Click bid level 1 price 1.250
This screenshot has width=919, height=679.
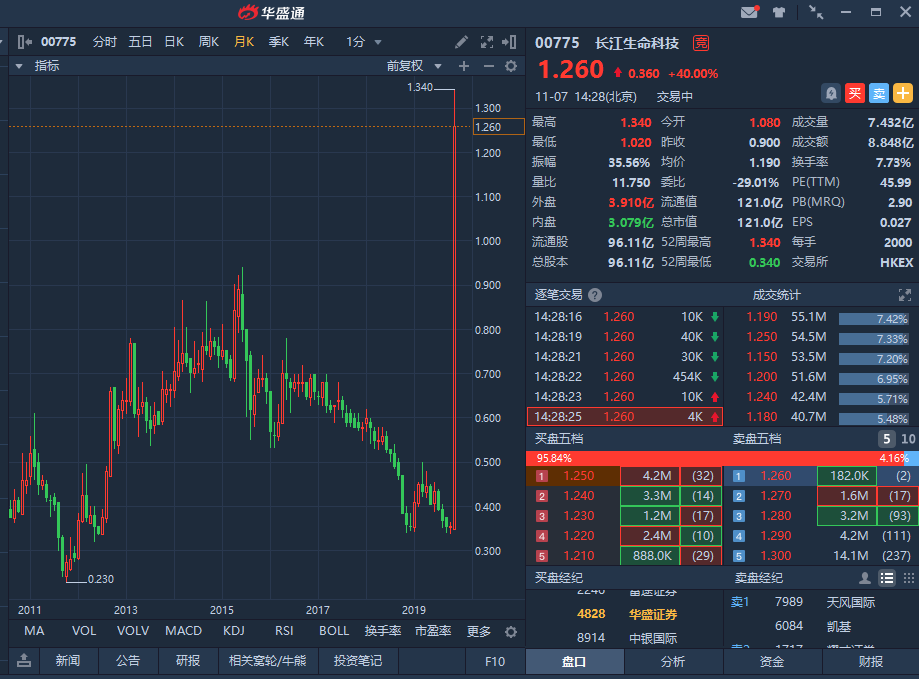pos(578,476)
